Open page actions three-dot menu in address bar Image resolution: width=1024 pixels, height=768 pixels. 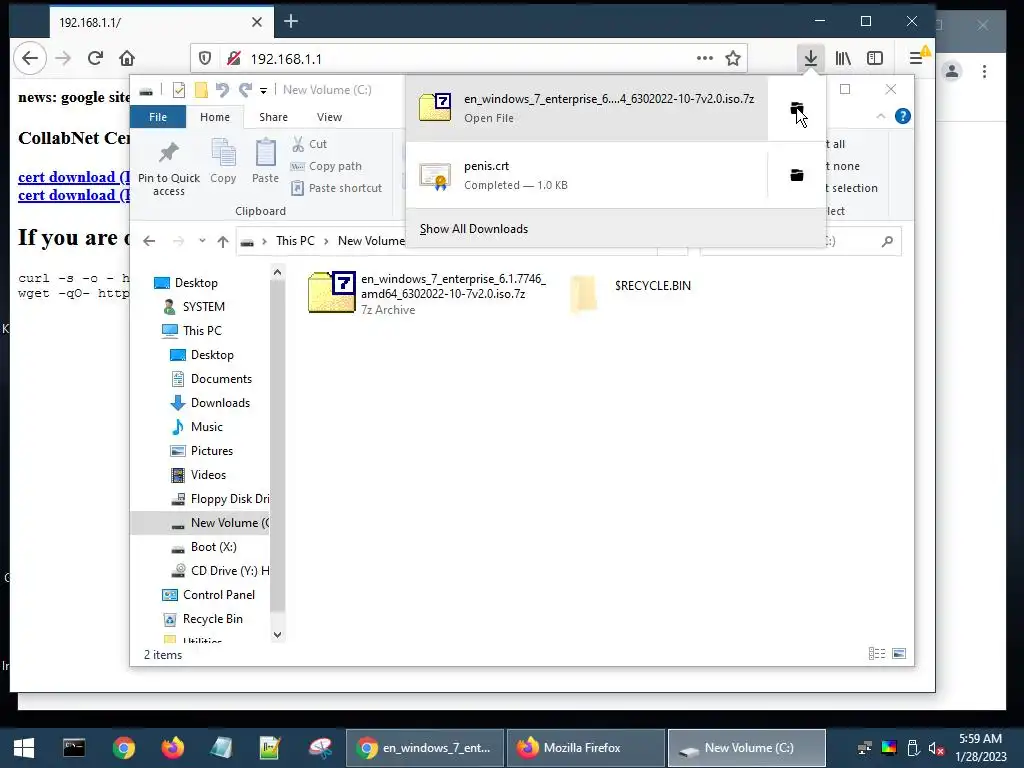click(x=705, y=58)
